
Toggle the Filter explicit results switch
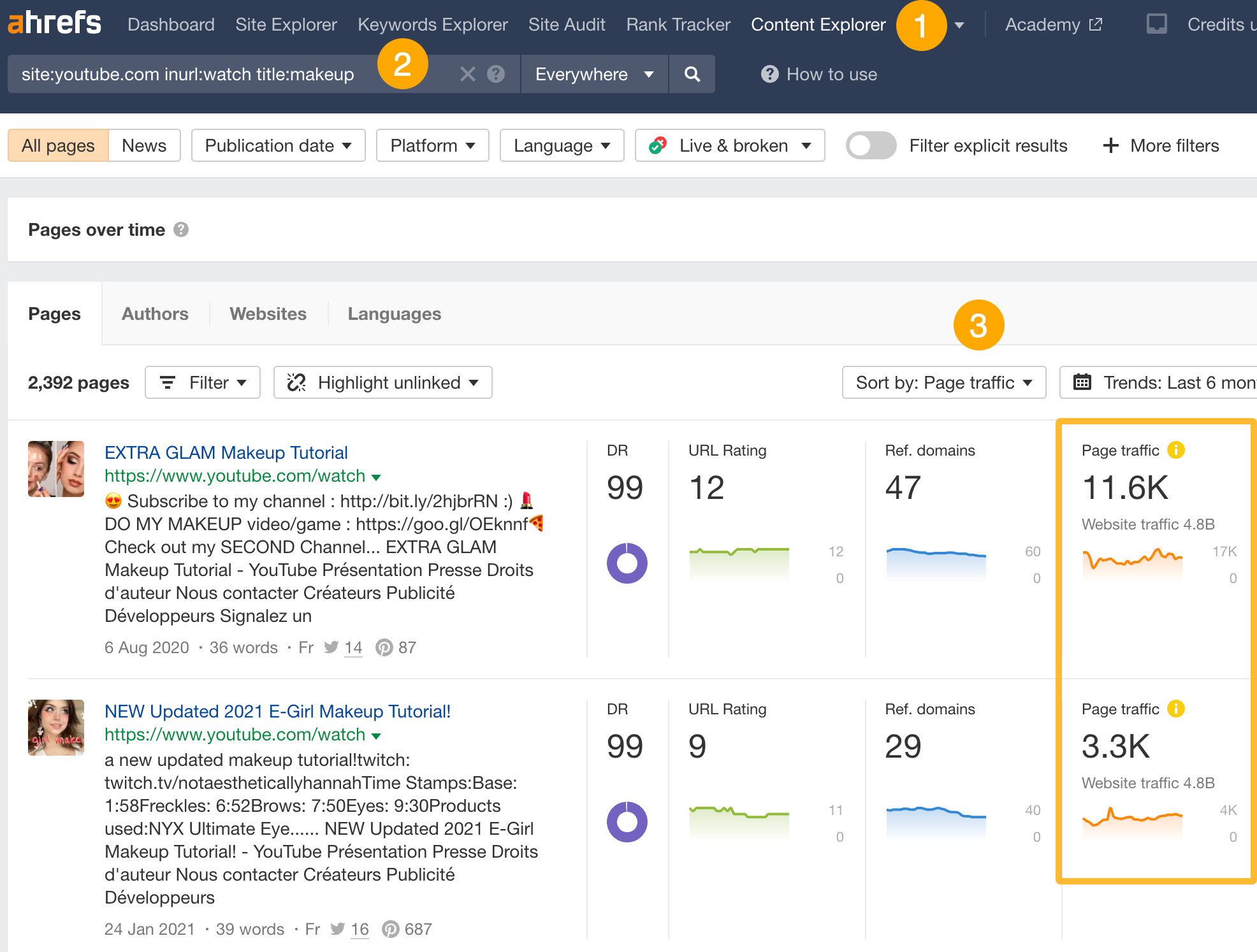(x=869, y=145)
